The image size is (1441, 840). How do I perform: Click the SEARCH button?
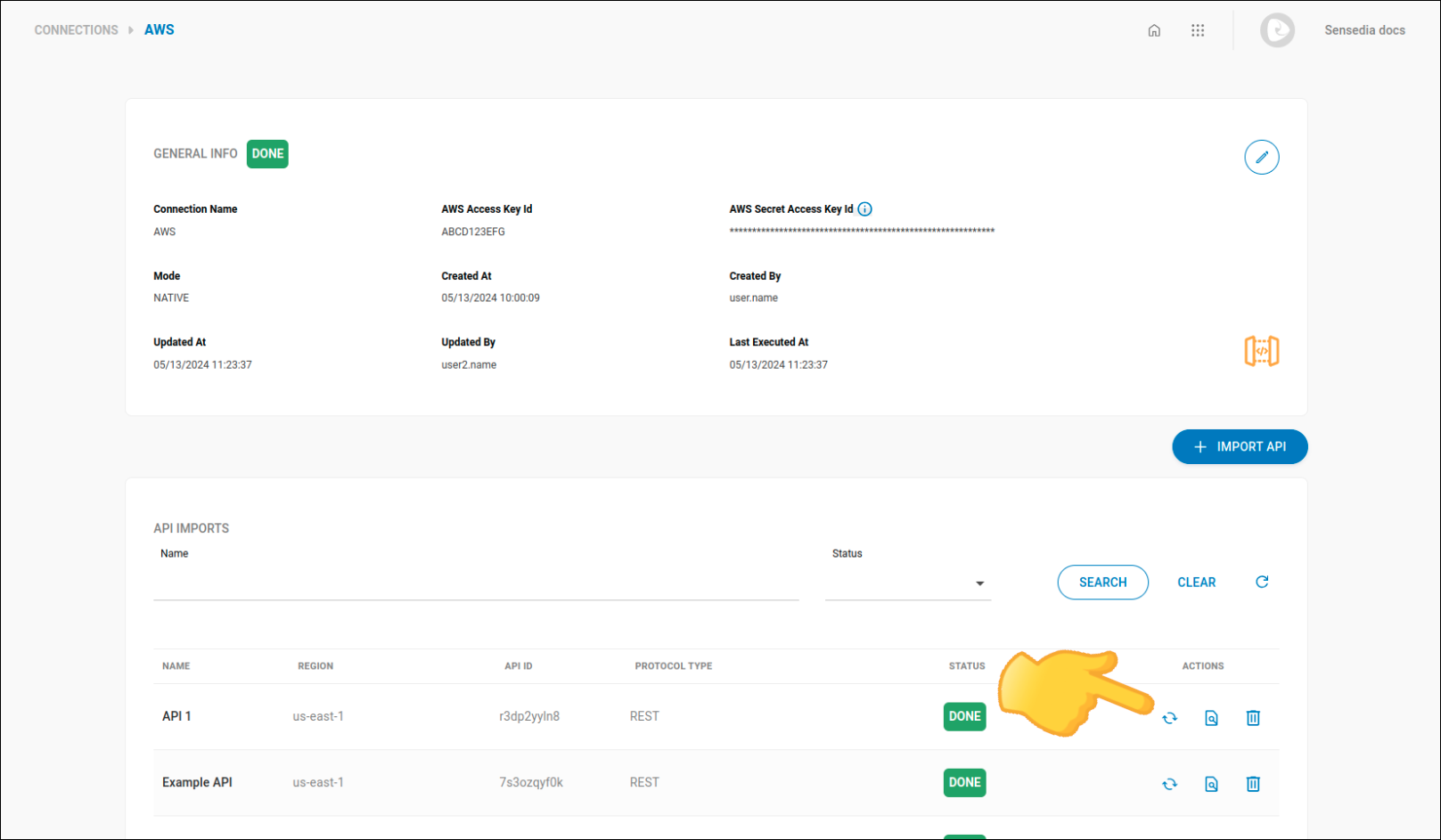click(1102, 582)
